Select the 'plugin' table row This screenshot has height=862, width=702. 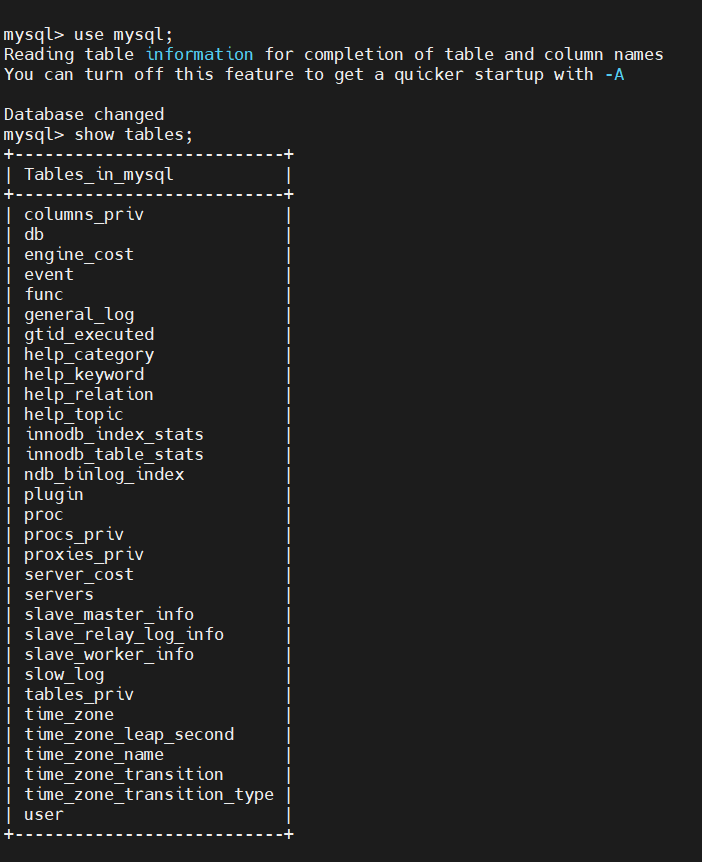(54, 494)
